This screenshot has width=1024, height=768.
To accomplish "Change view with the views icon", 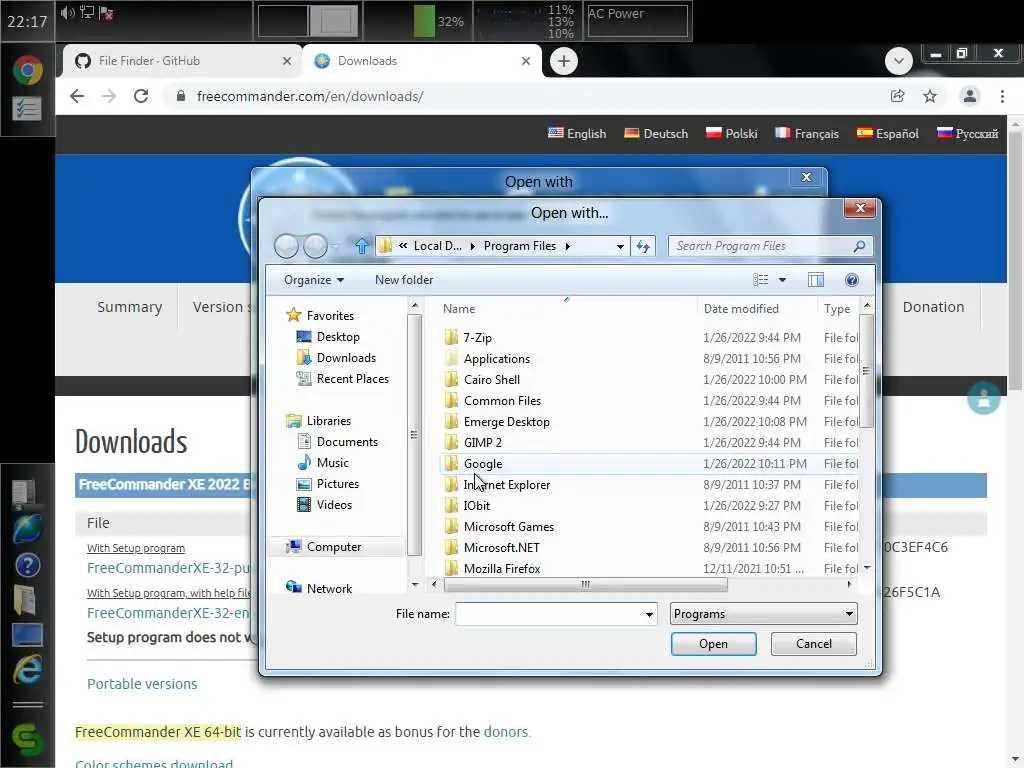I will pyautogui.click(x=761, y=280).
